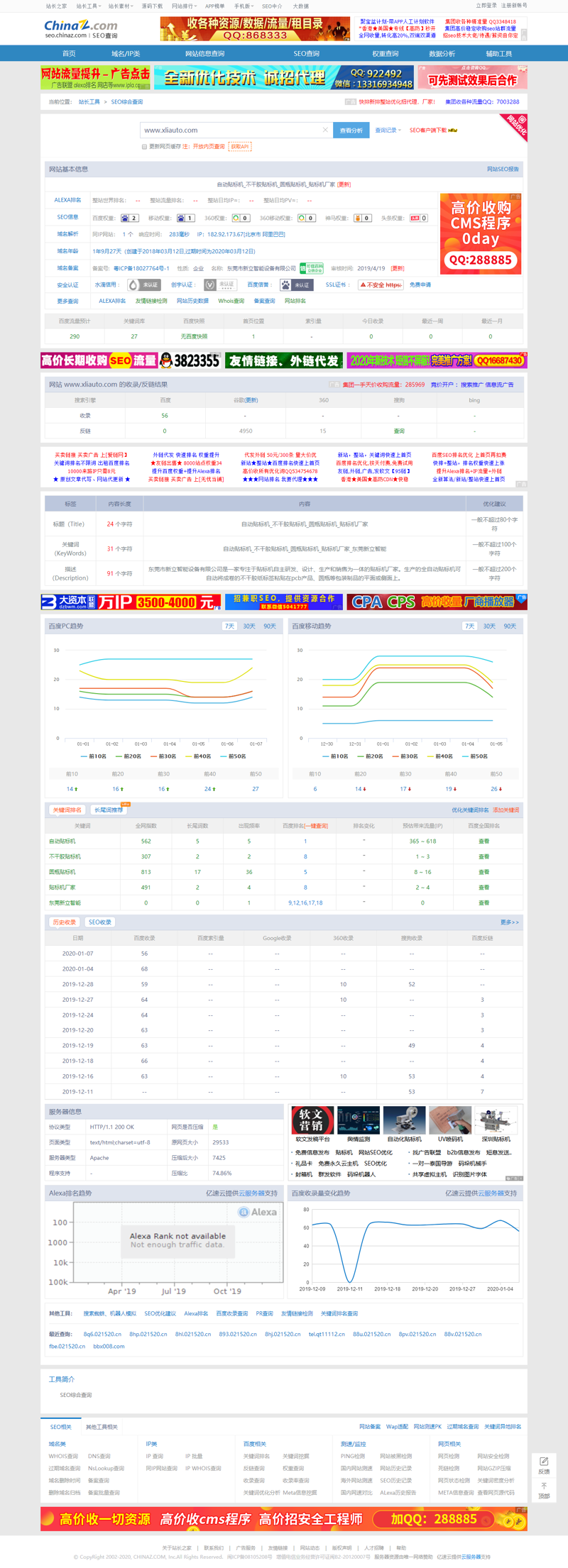Click the 360移动权重 badge icon
The width and height of the screenshot is (568, 1568).
(306, 219)
